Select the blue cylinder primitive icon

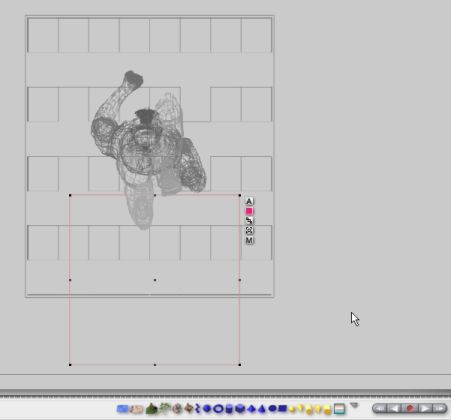229,409
